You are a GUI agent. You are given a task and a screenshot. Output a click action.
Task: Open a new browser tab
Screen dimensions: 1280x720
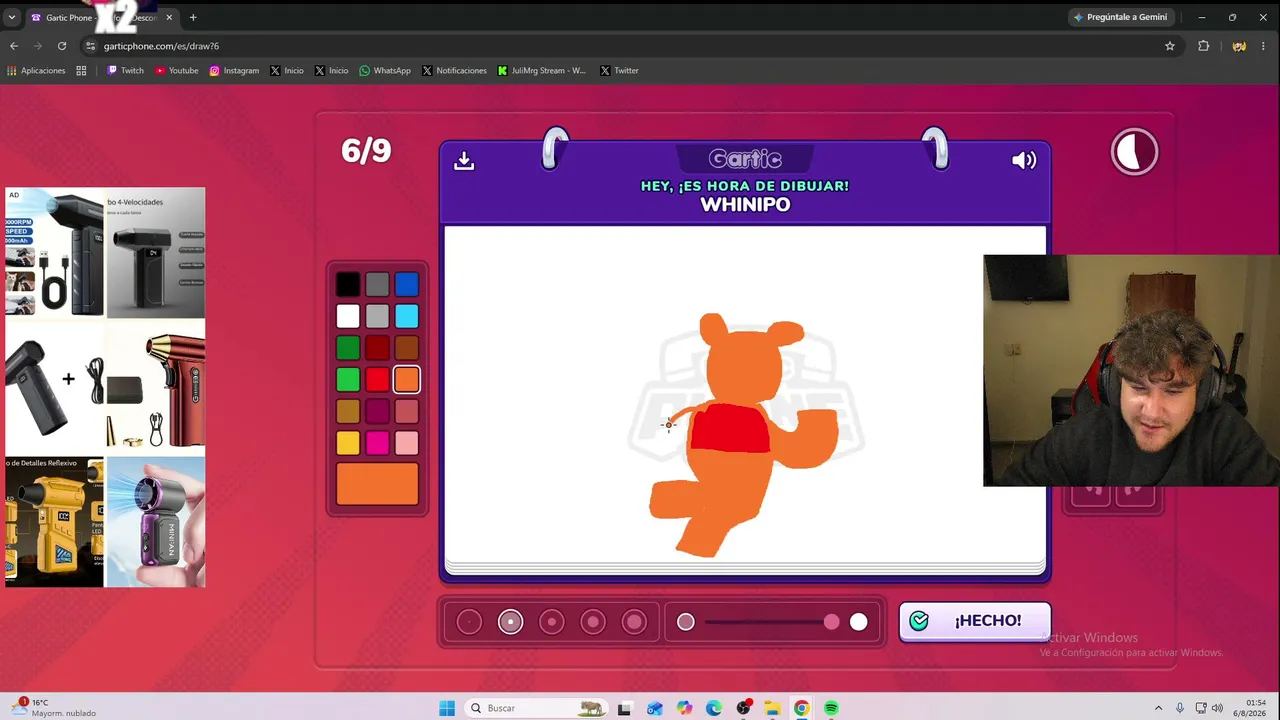193,17
